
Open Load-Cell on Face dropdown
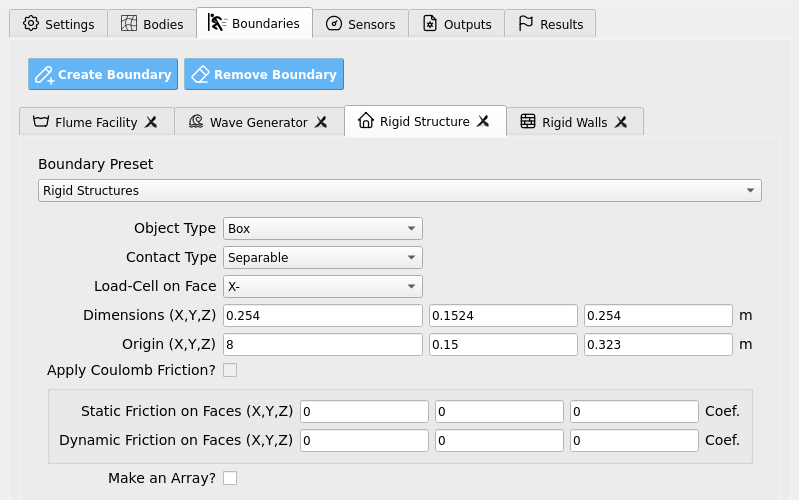[323, 286]
